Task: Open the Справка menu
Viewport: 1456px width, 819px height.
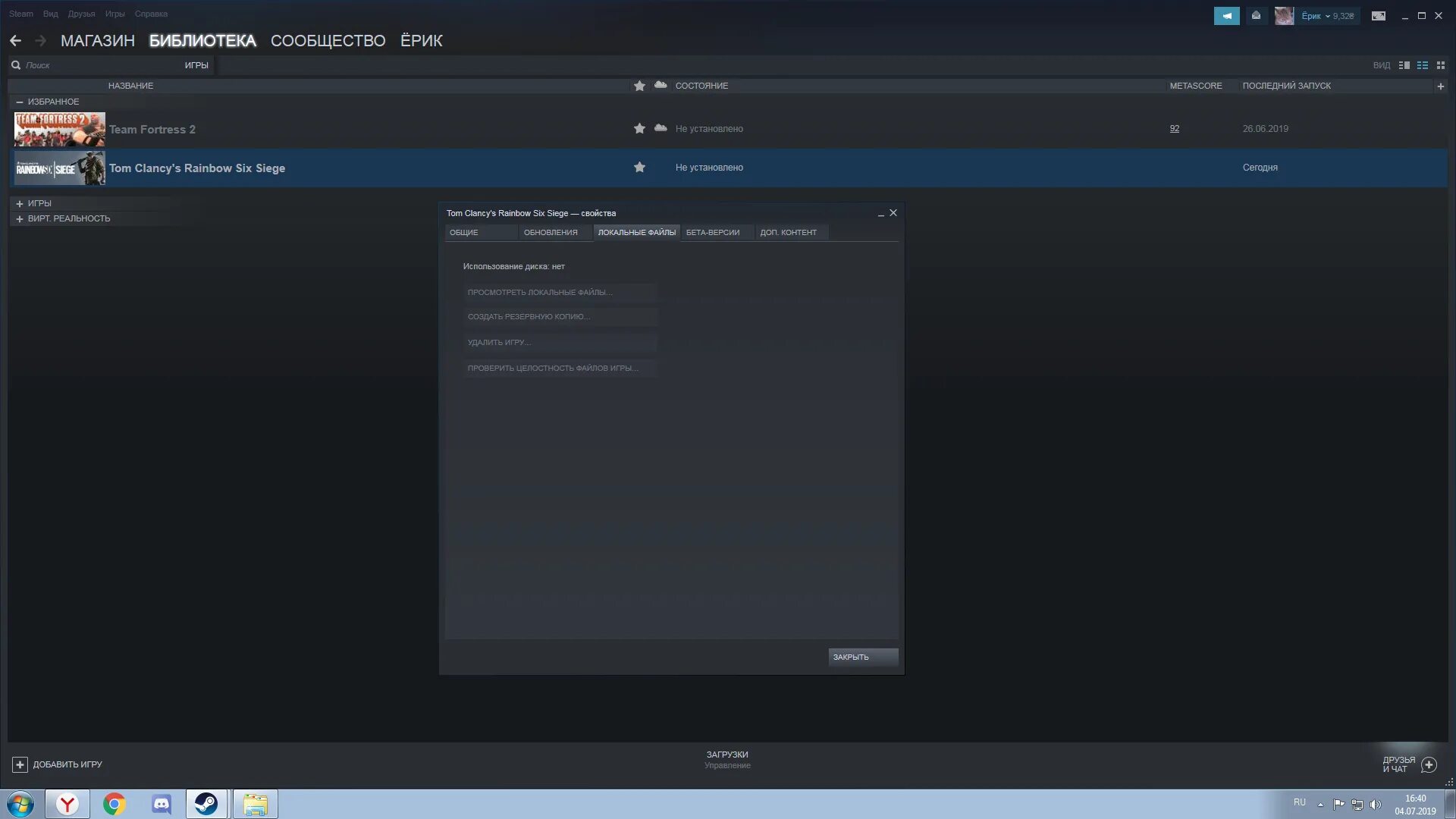Action: click(151, 14)
